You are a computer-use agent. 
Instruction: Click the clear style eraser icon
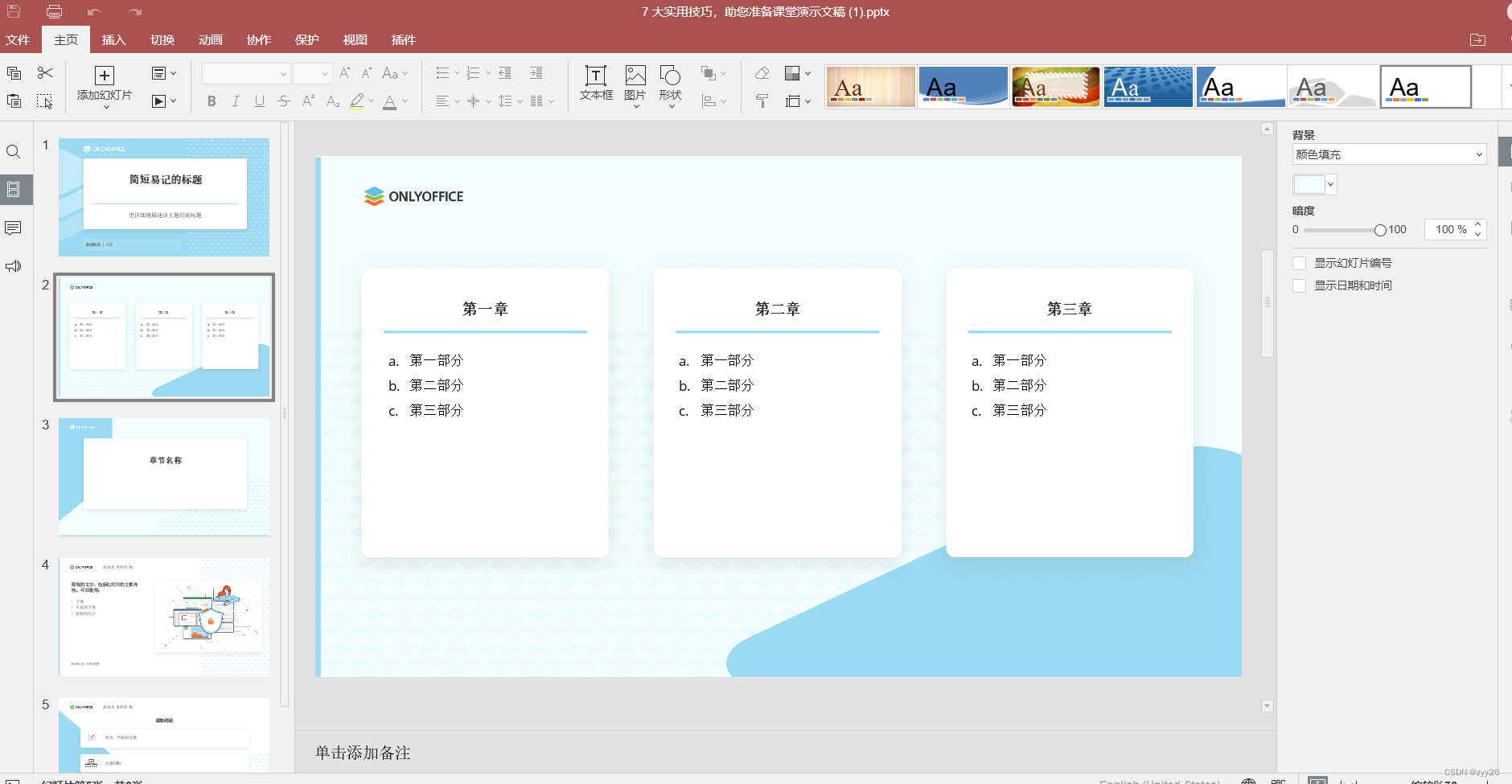[x=762, y=73]
